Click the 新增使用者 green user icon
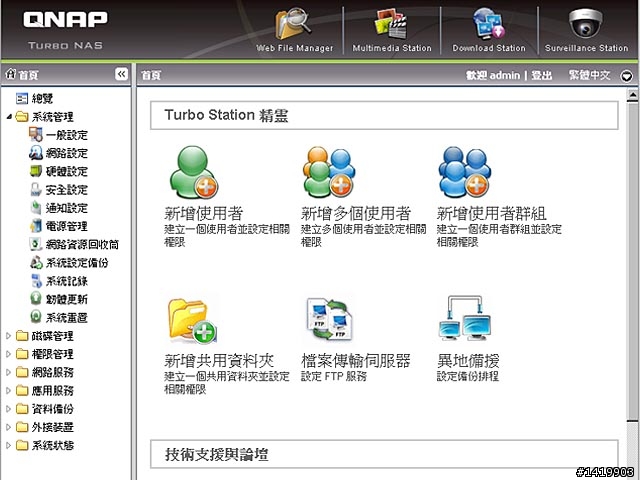640x480 pixels. coord(193,172)
